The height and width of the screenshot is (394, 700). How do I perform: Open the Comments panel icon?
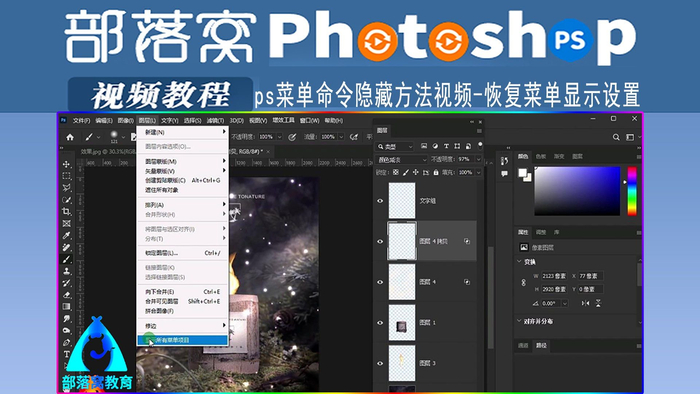tap(504, 174)
